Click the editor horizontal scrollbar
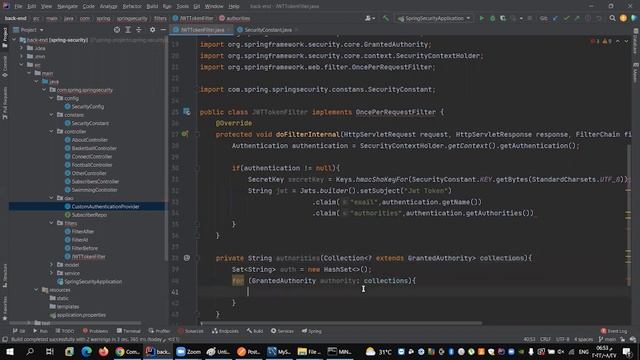 pos(341,323)
